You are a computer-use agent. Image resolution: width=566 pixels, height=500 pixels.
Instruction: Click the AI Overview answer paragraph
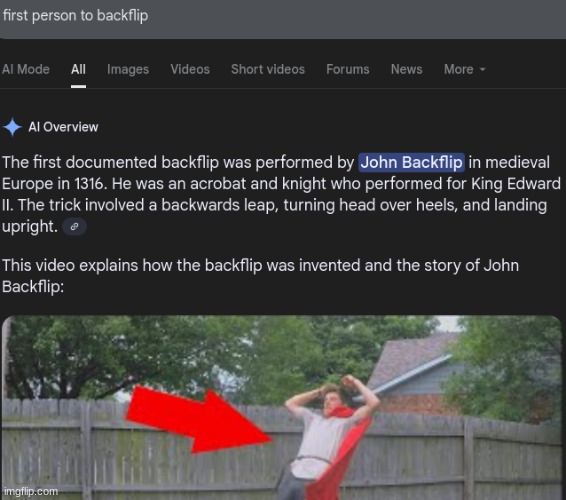tap(282, 194)
